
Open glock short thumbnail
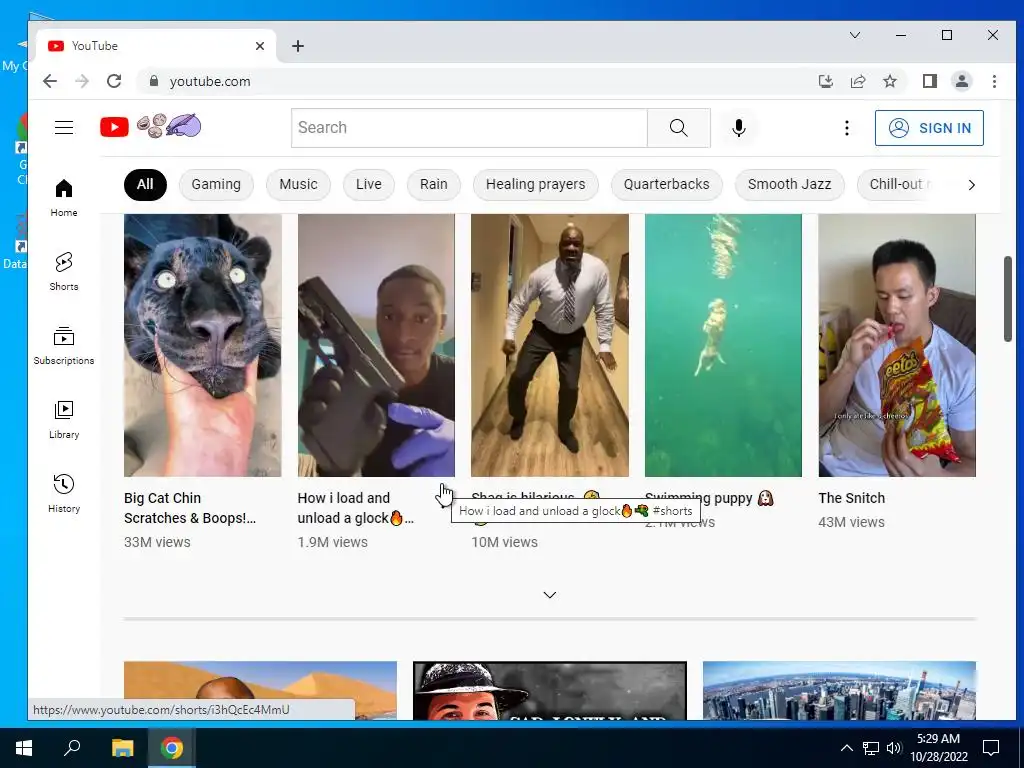[x=376, y=345]
